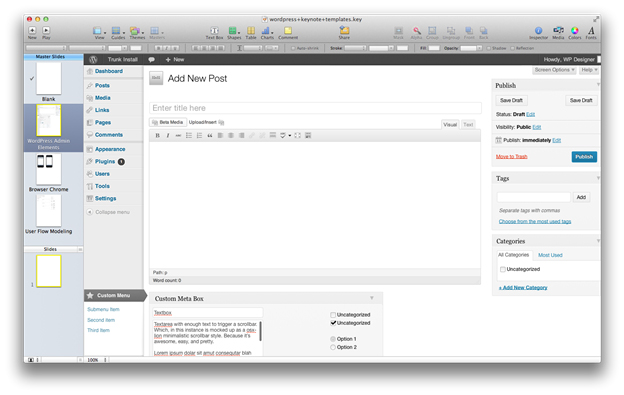Click the Add tag button
The height and width of the screenshot is (395, 624).
coord(581,197)
